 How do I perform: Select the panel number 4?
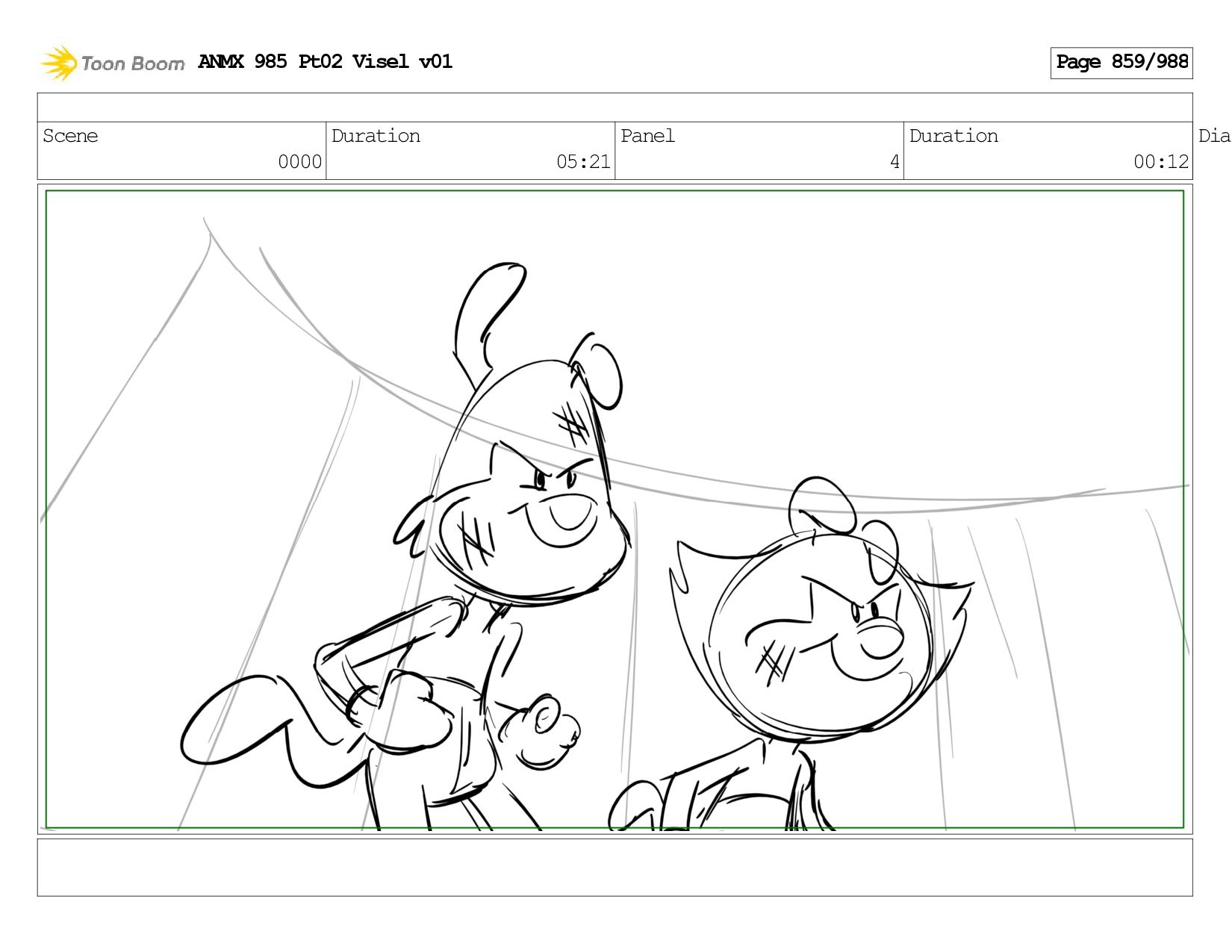[895, 162]
